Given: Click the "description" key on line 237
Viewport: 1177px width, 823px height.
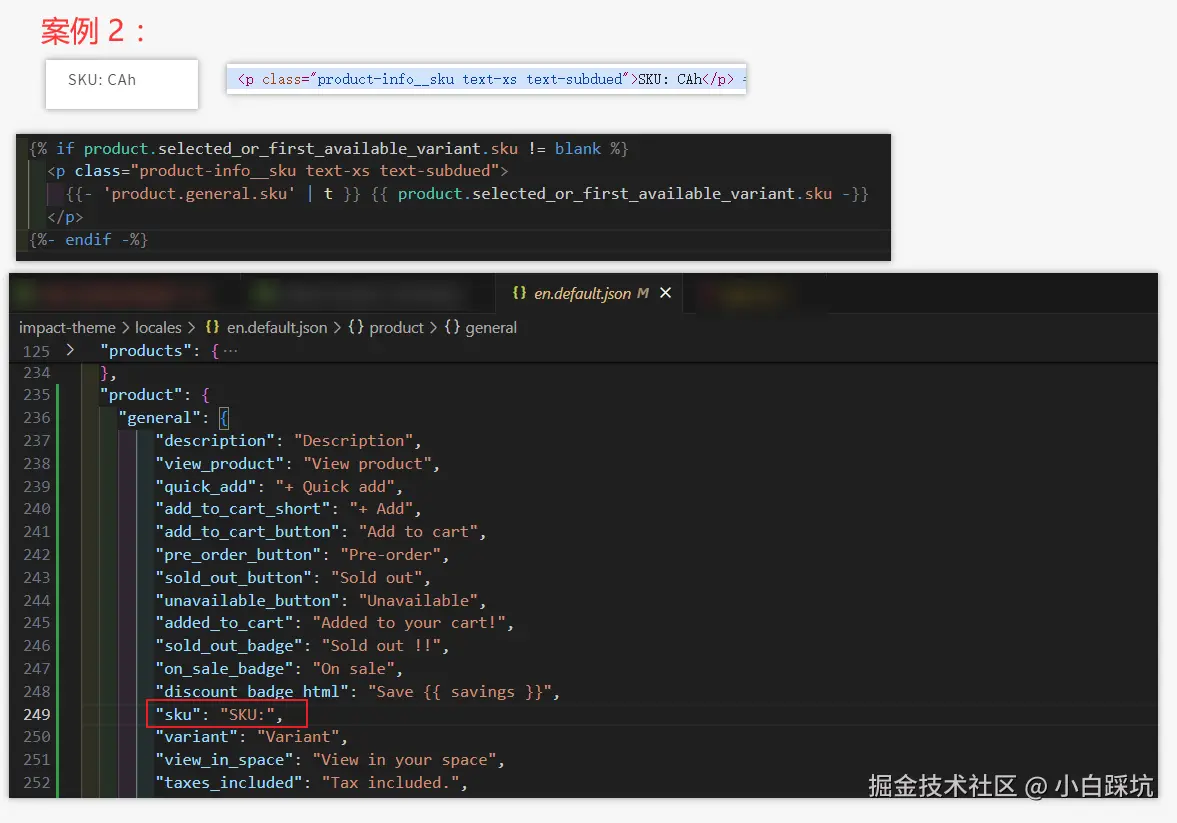Looking at the screenshot, I should click(x=215, y=441).
